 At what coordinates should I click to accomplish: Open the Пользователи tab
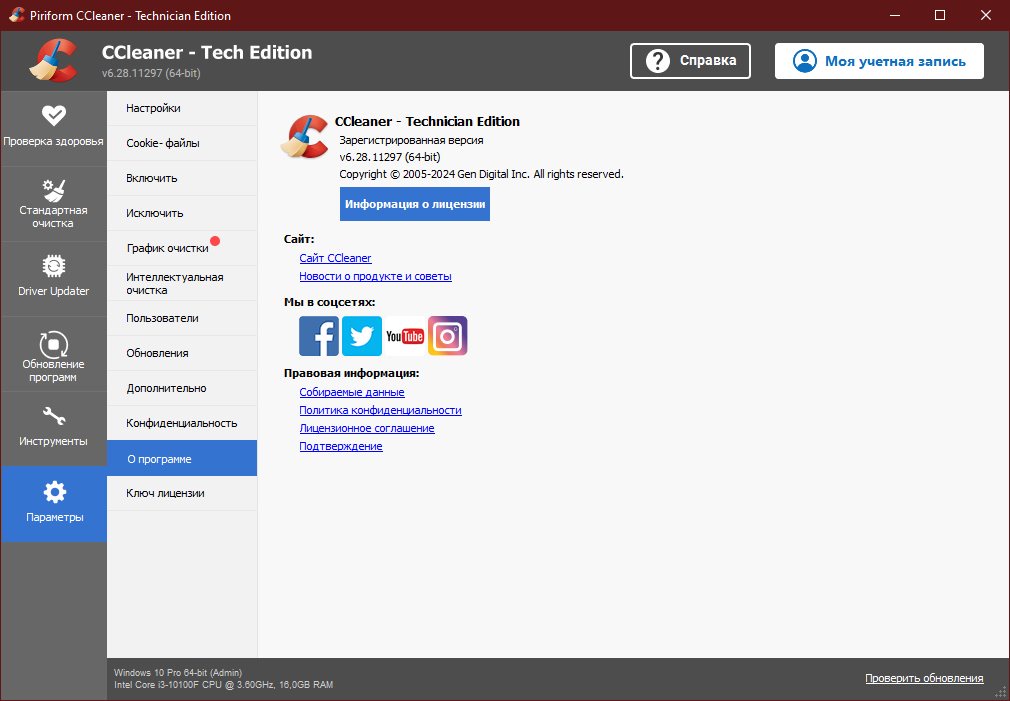point(182,318)
